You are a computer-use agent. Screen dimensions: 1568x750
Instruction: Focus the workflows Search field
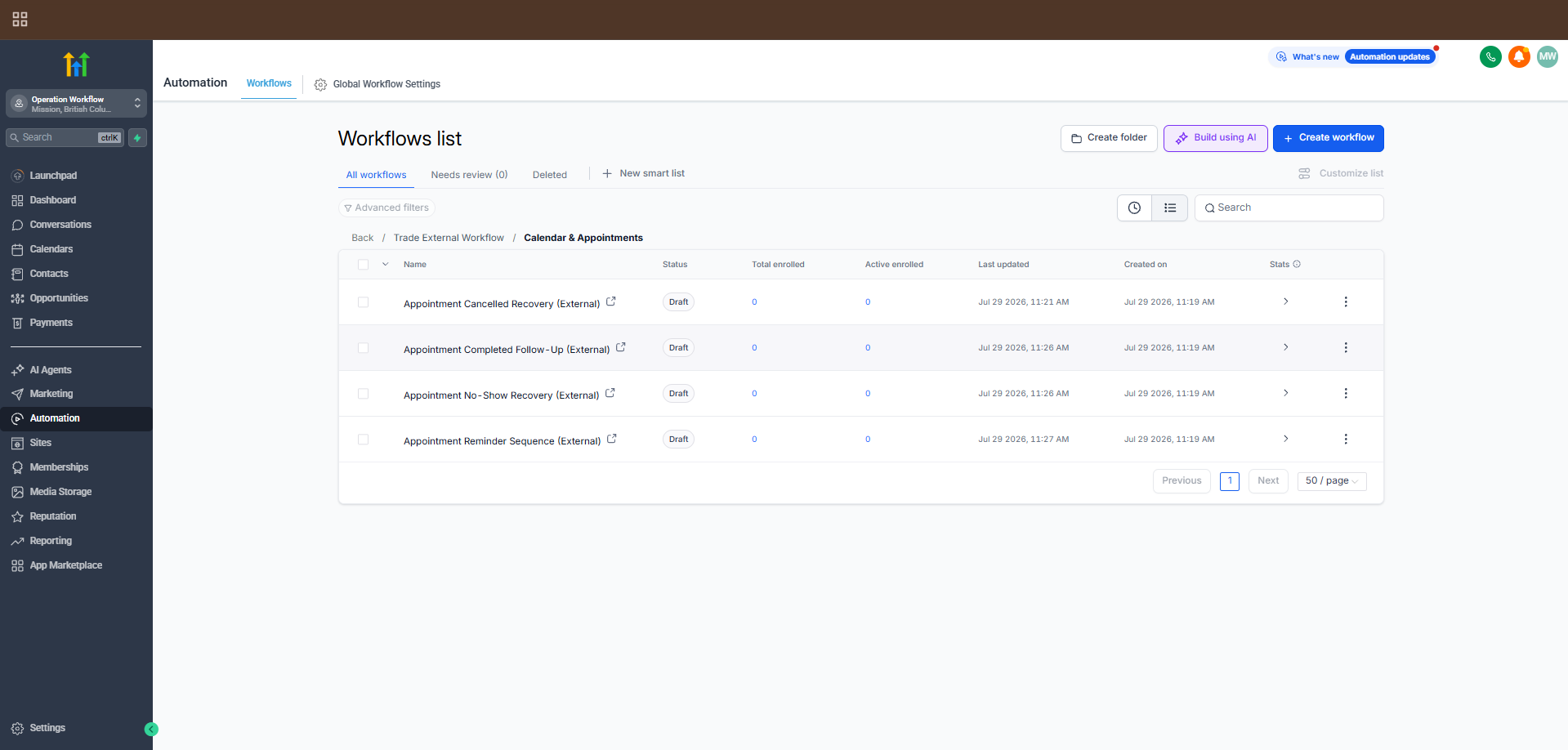(1289, 208)
